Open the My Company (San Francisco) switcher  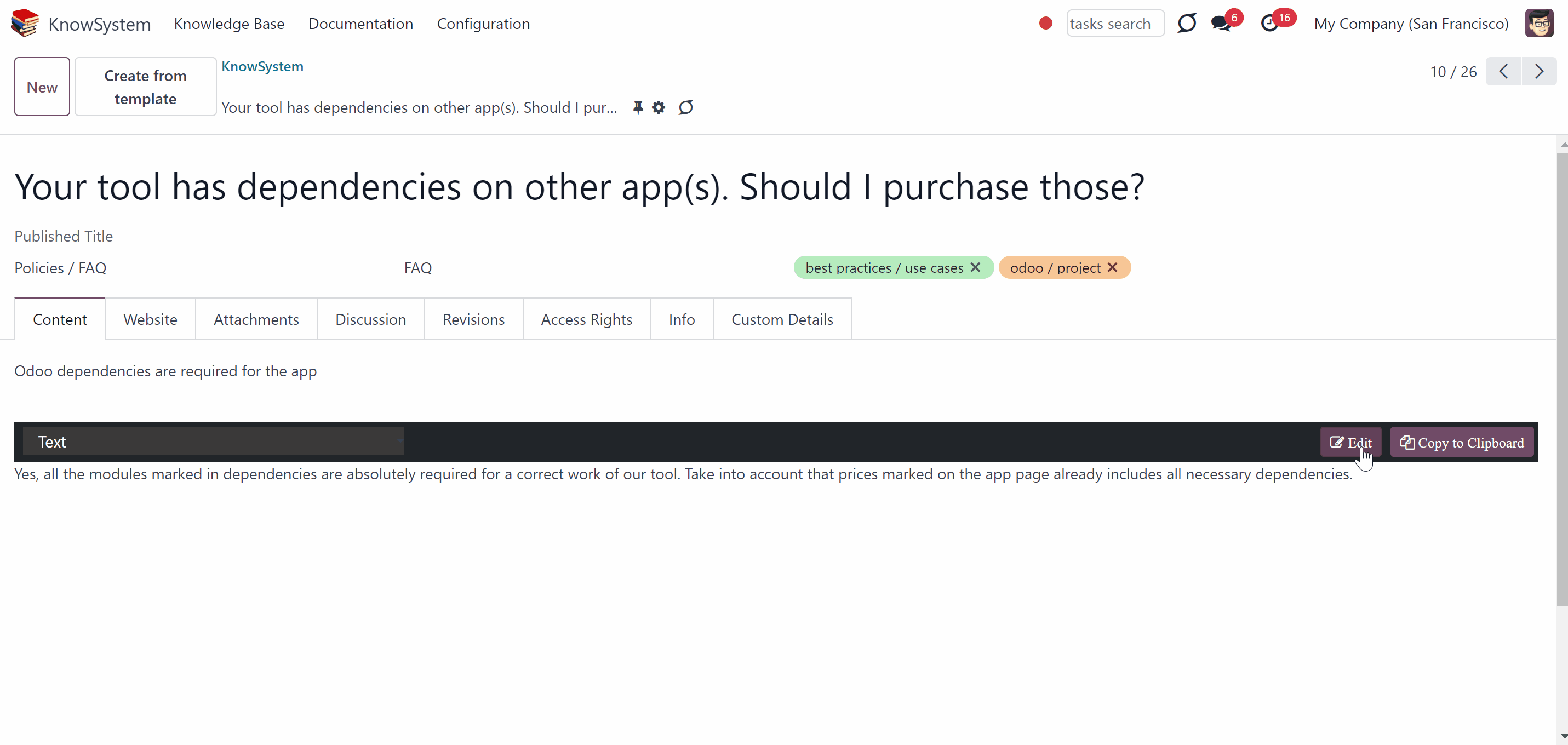coord(1411,23)
